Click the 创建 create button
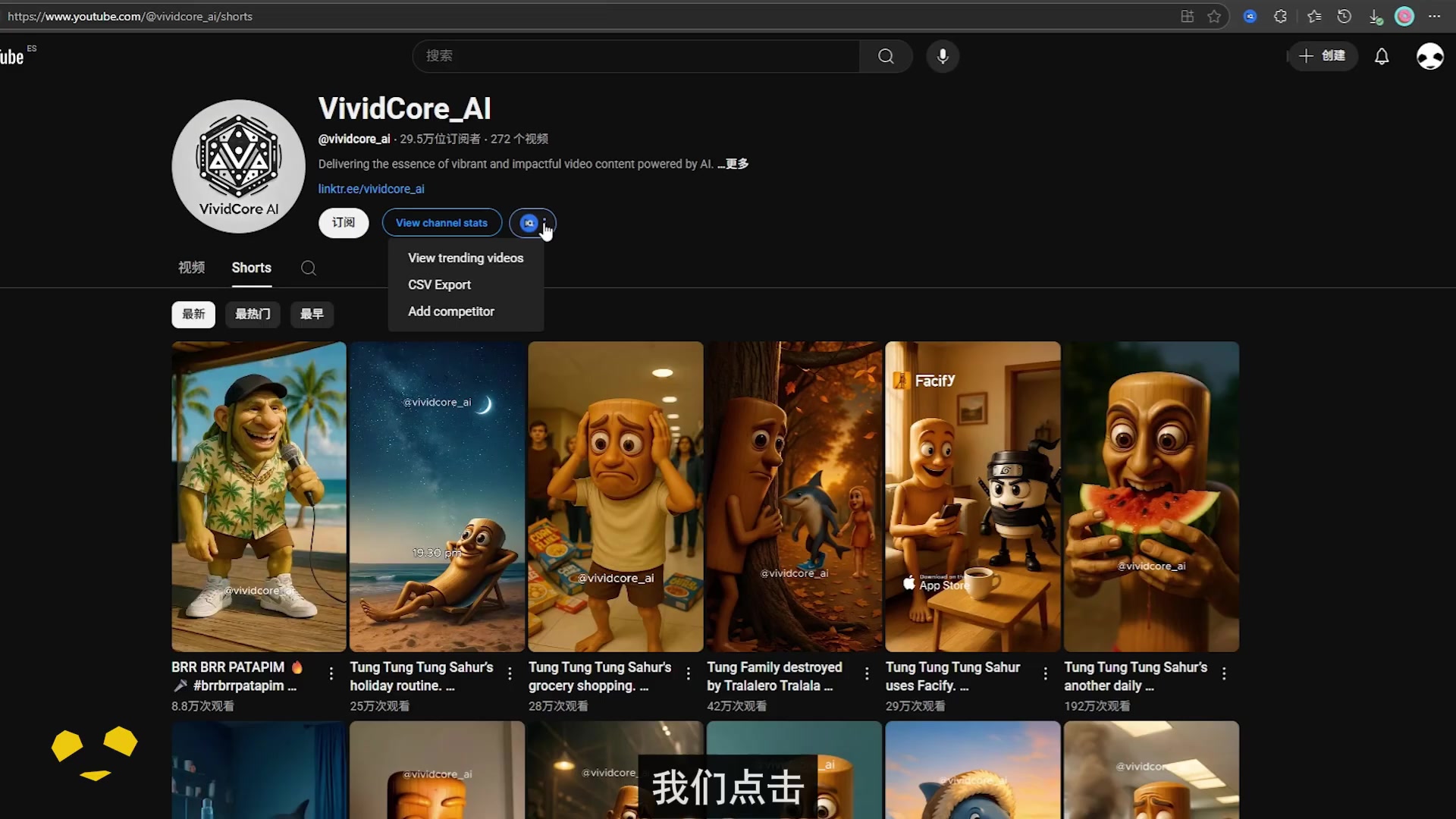 click(1323, 56)
